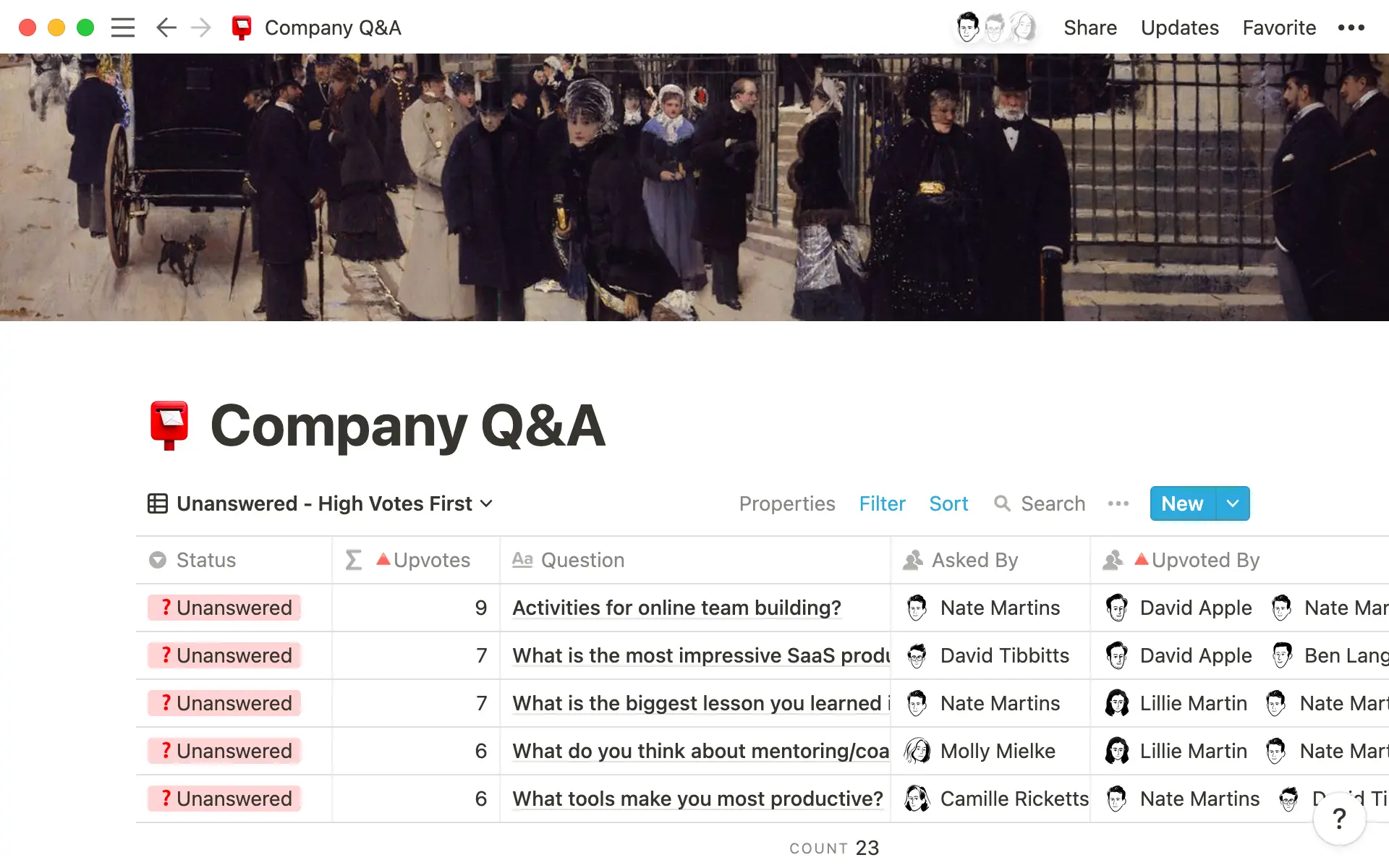Add page to Favorites
This screenshot has height=868, width=1389.
point(1278,27)
